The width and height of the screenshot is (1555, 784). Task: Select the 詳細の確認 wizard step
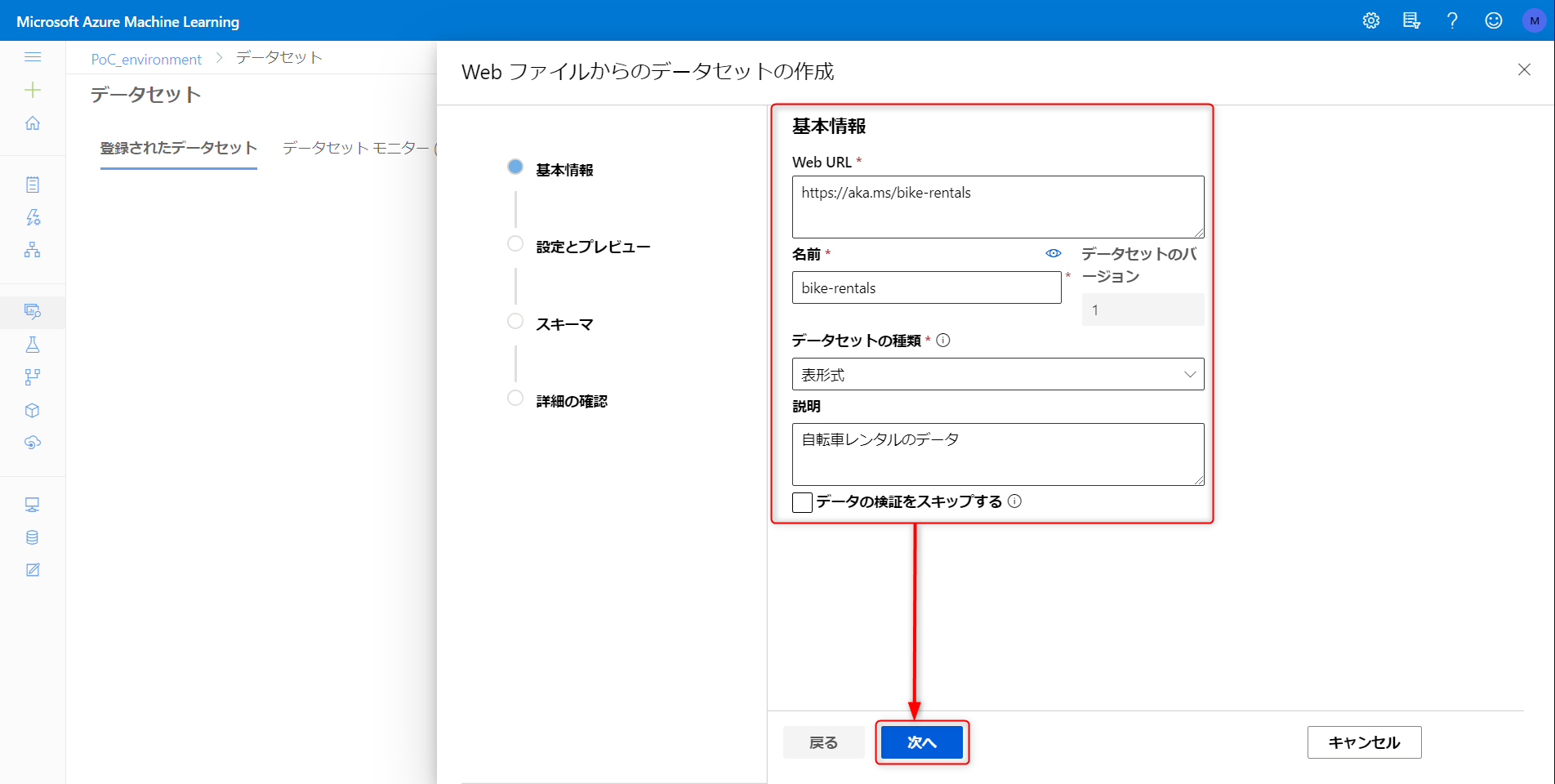[x=558, y=400]
